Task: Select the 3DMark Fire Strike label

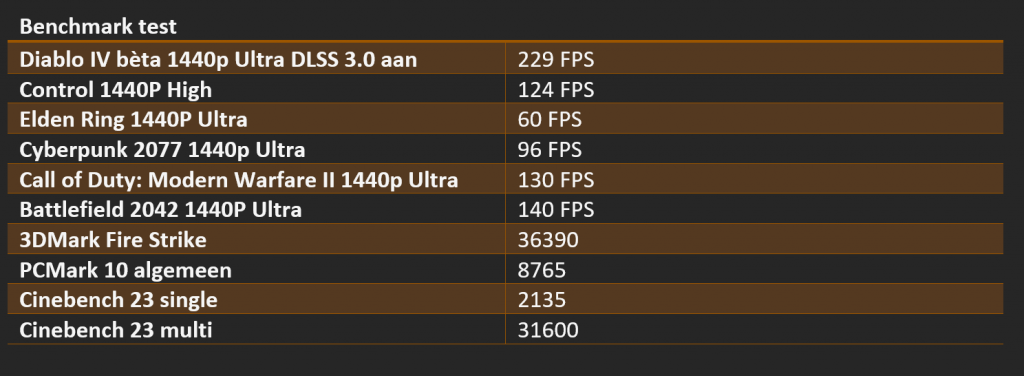Action: [x=113, y=240]
